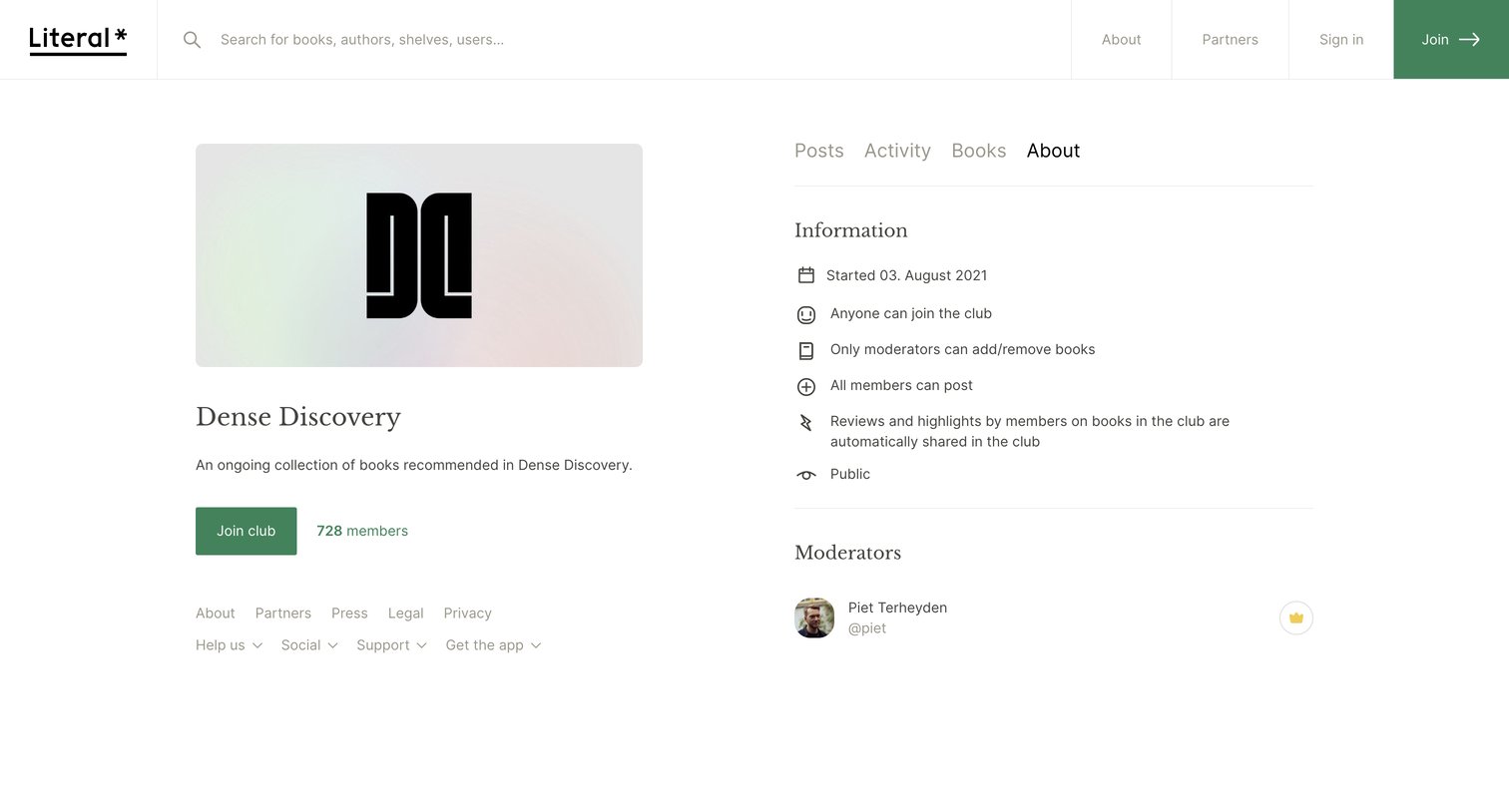Click 'Only moderators can add/remove books' text
Screen dimensions: 1509x812
tap(963, 349)
